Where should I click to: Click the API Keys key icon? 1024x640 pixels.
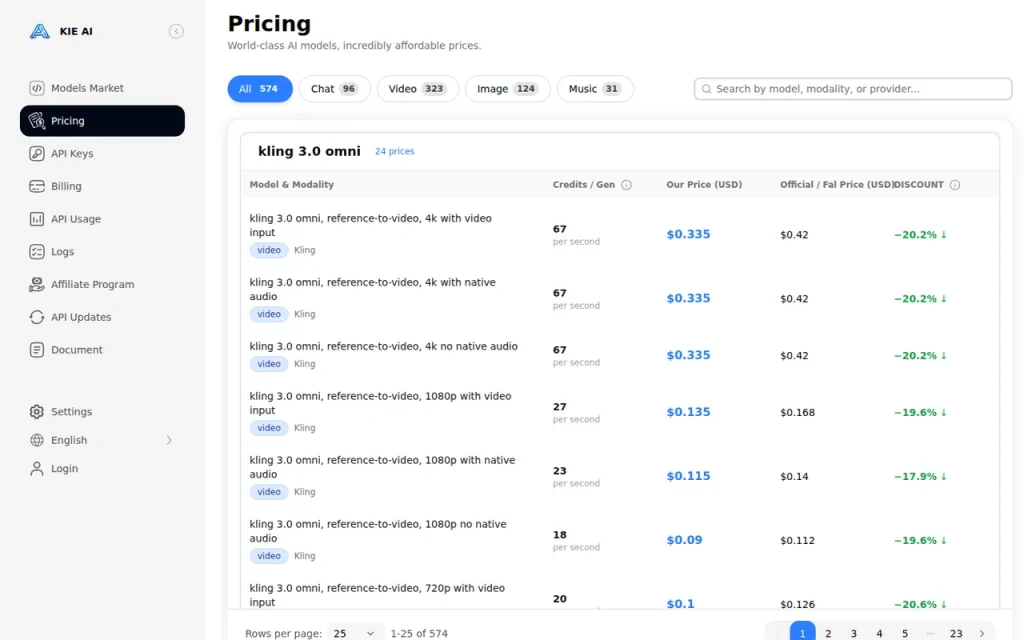pos(37,153)
